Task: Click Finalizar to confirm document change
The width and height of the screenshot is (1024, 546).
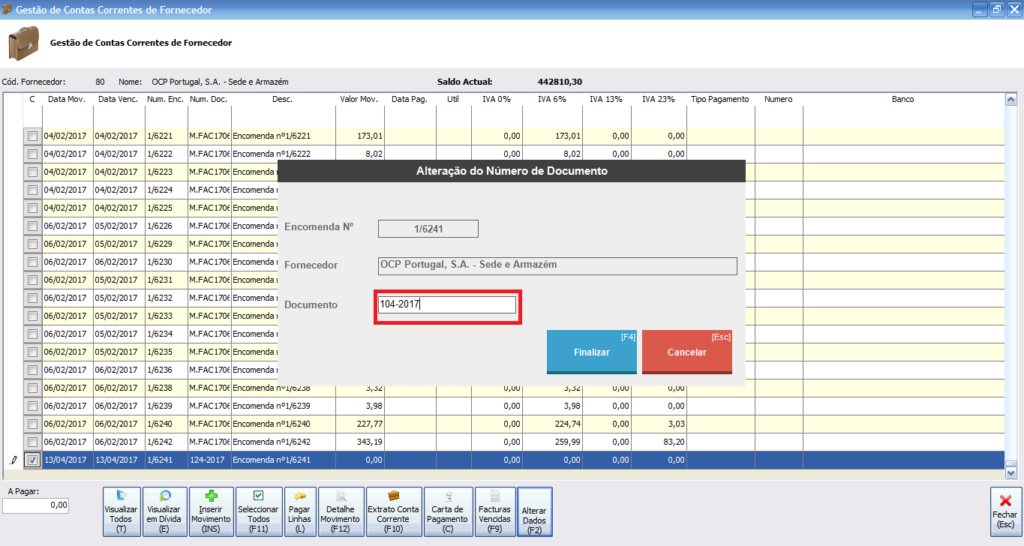Action: point(591,352)
